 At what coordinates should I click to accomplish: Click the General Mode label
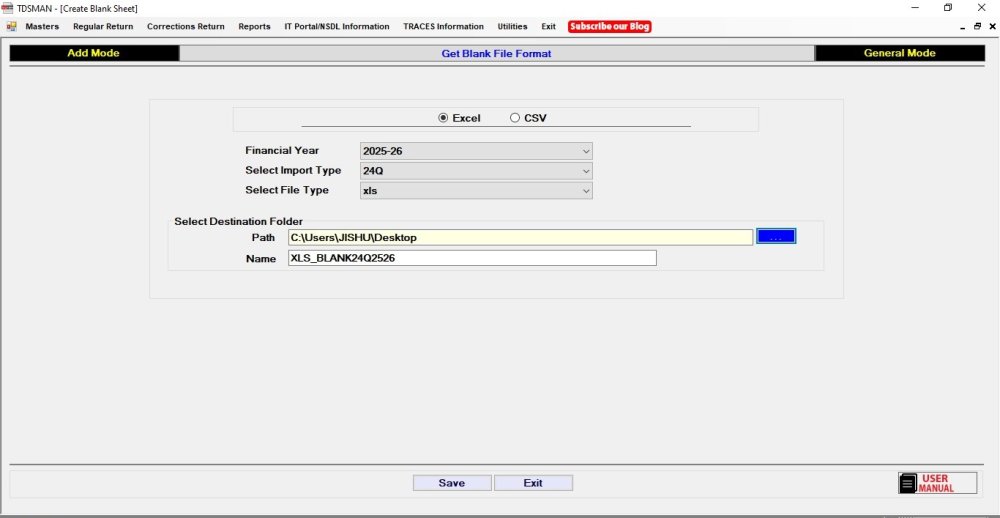point(900,53)
